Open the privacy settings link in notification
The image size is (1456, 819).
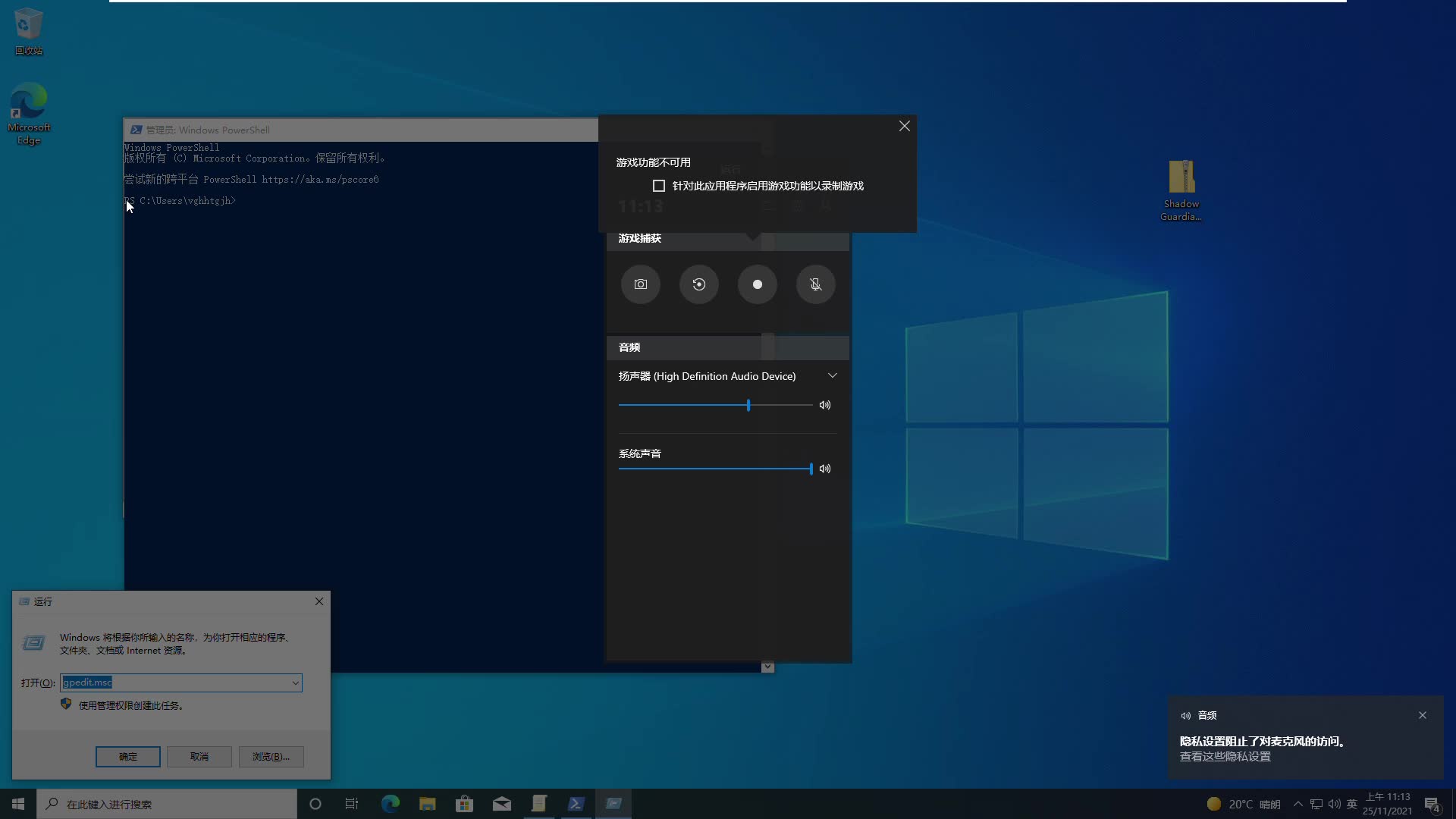coord(1225,757)
